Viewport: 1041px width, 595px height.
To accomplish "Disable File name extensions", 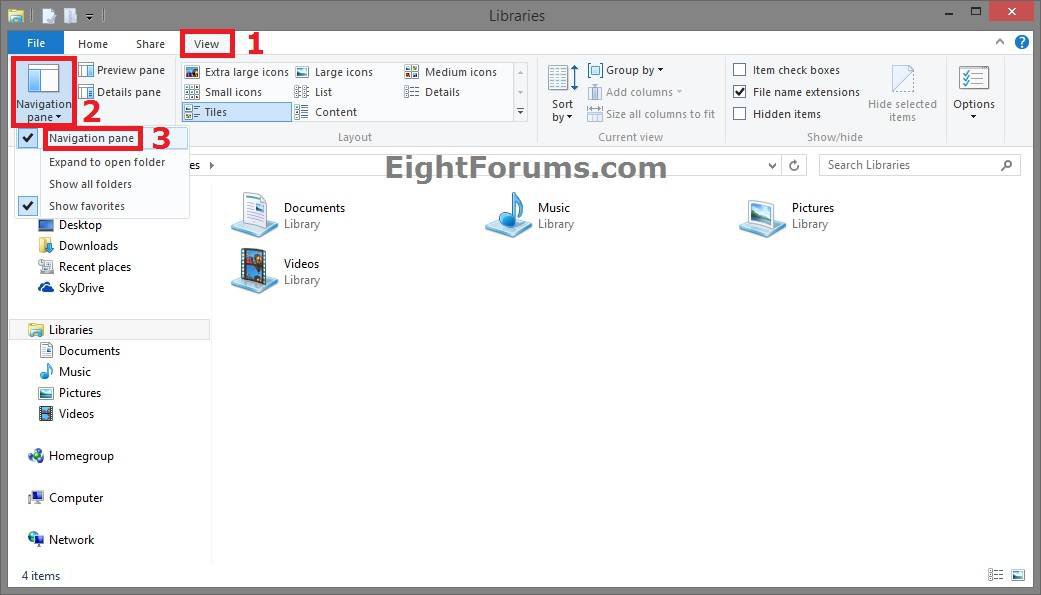I will (740, 91).
